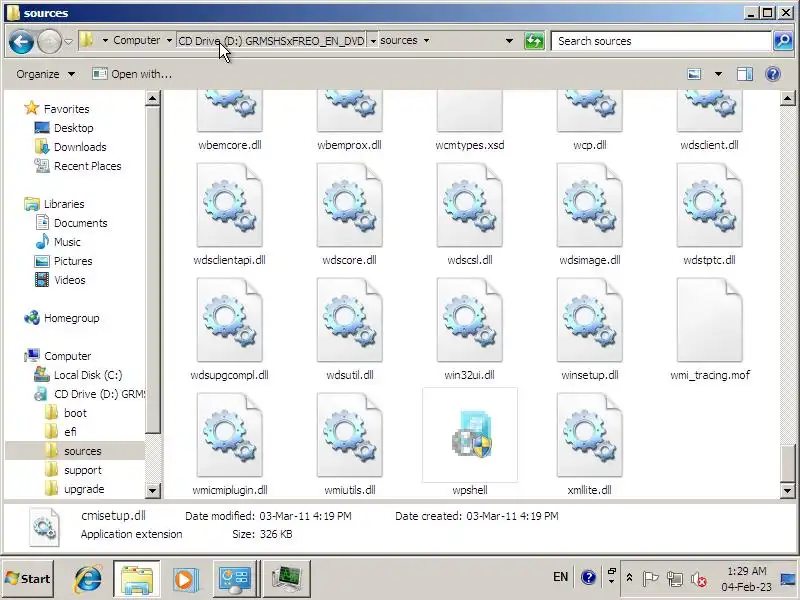800x600 pixels.
Task: Change view with the Views icon
Action: (x=694, y=74)
